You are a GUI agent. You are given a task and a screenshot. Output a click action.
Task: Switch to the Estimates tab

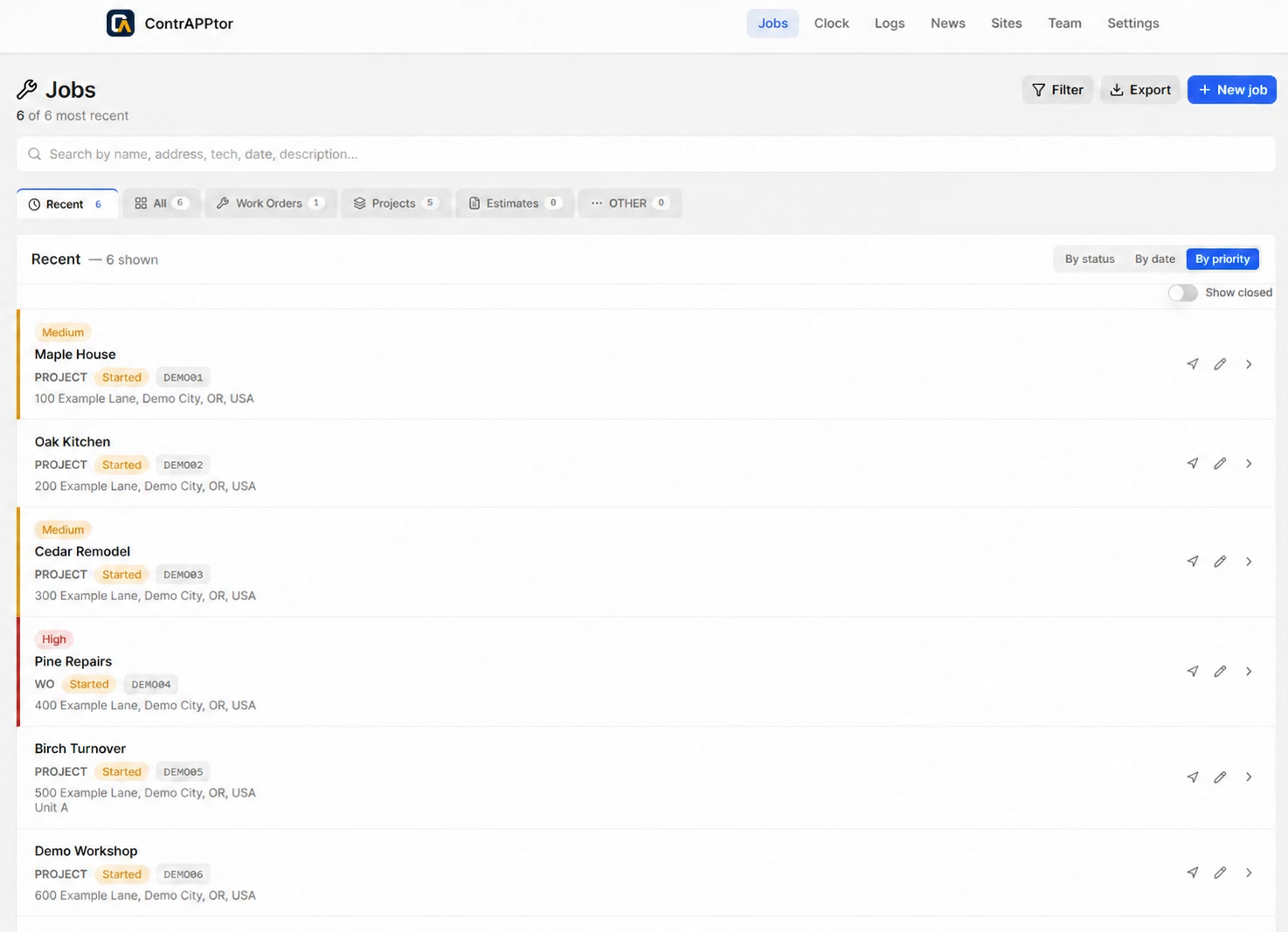click(515, 204)
